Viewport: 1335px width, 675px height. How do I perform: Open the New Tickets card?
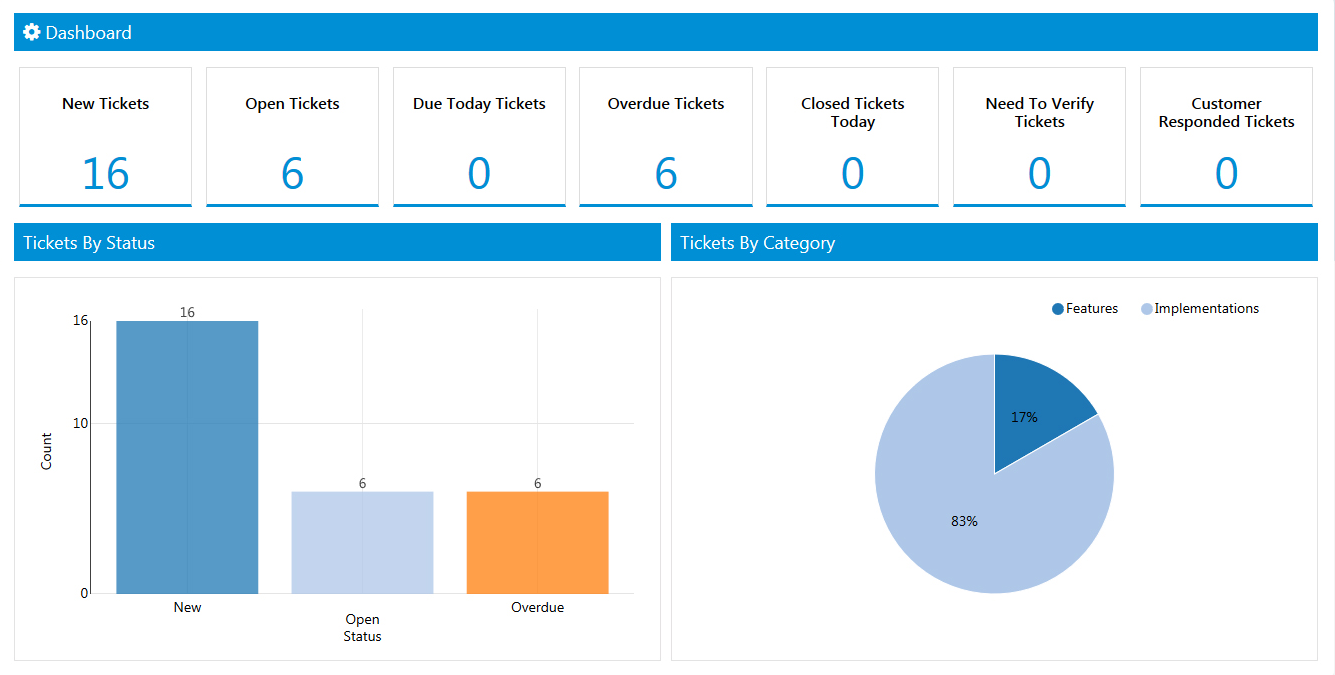[x=105, y=136]
